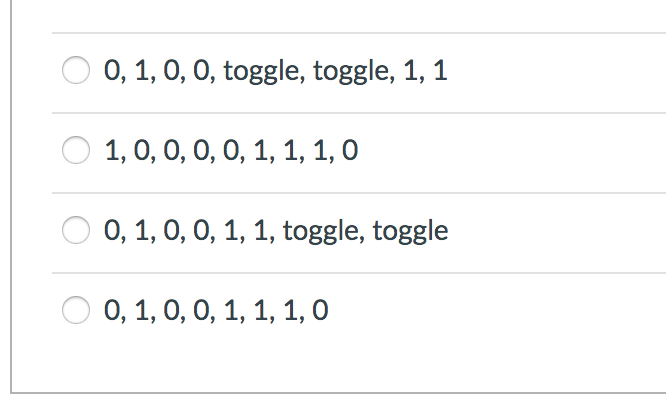Choose the last answer option's radio circle
The image size is (666, 408).
tap(77, 312)
